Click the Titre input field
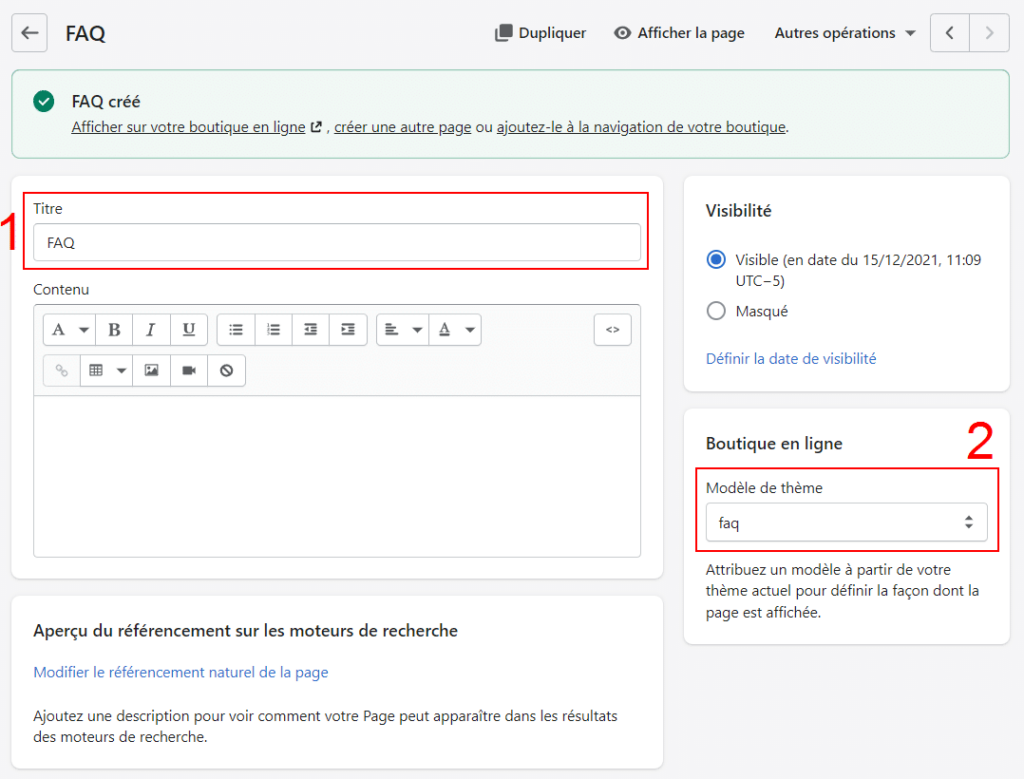1024x779 pixels. [336, 242]
